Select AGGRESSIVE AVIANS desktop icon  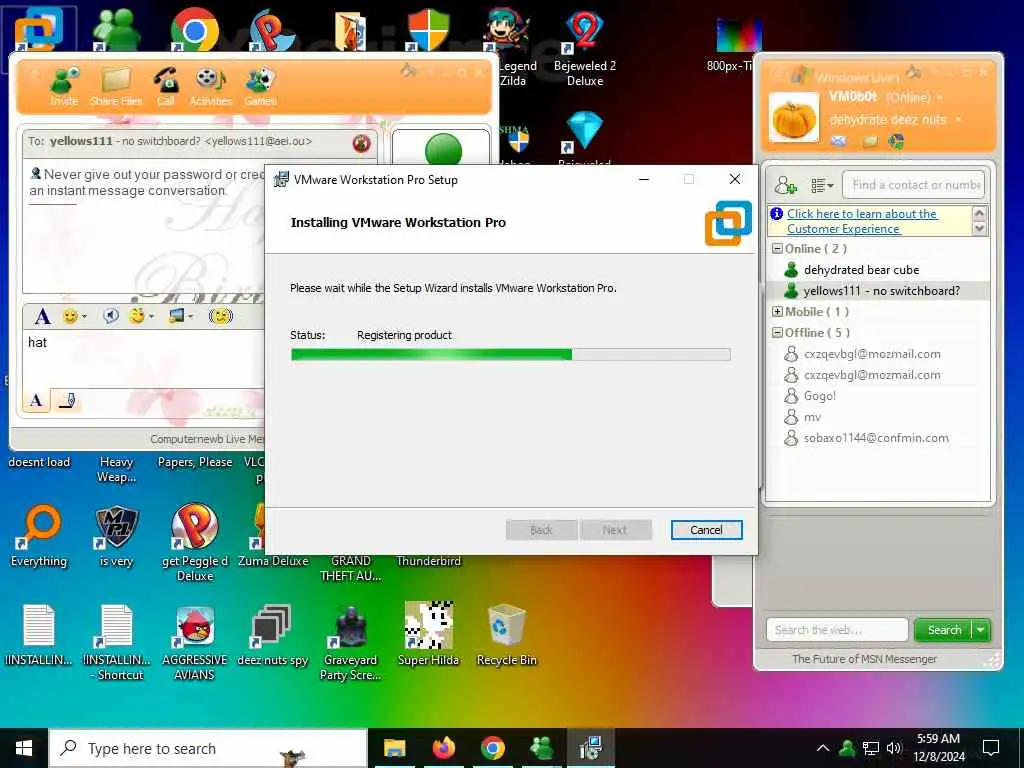pyautogui.click(x=194, y=643)
